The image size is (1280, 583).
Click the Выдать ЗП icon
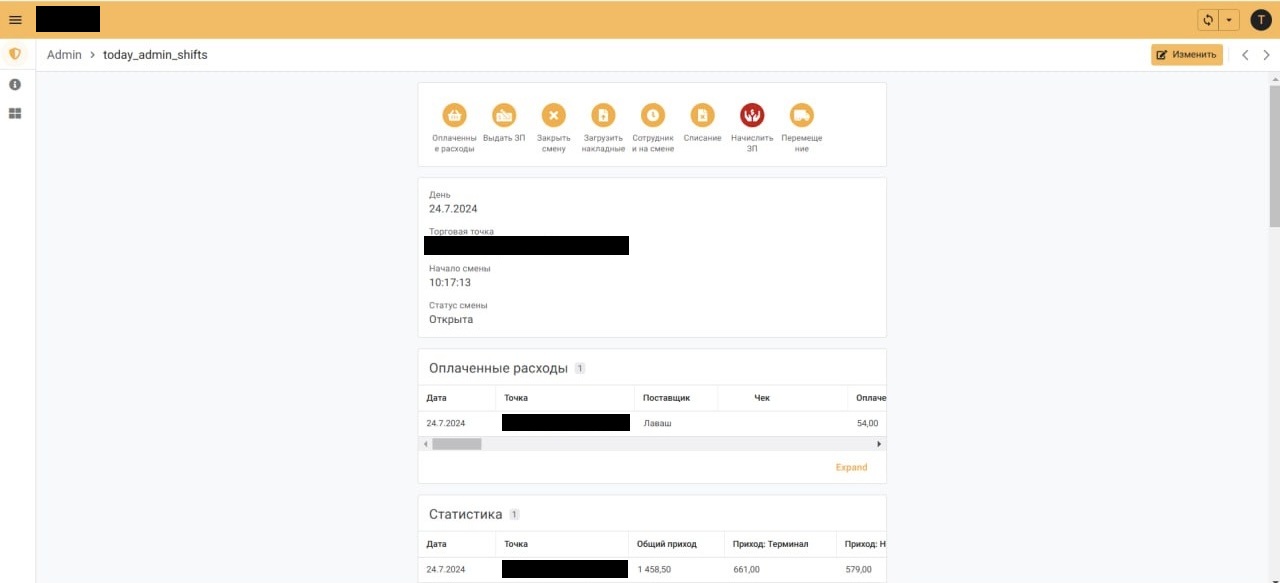tap(504, 115)
